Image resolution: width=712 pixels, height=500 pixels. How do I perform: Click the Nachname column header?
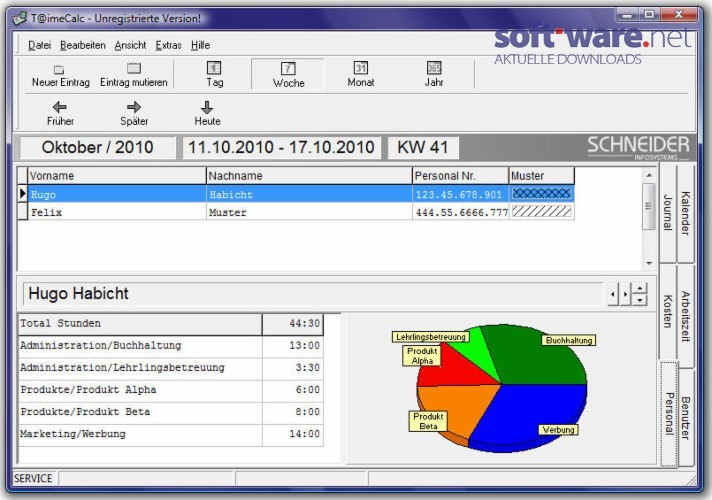click(x=309, y=176)
